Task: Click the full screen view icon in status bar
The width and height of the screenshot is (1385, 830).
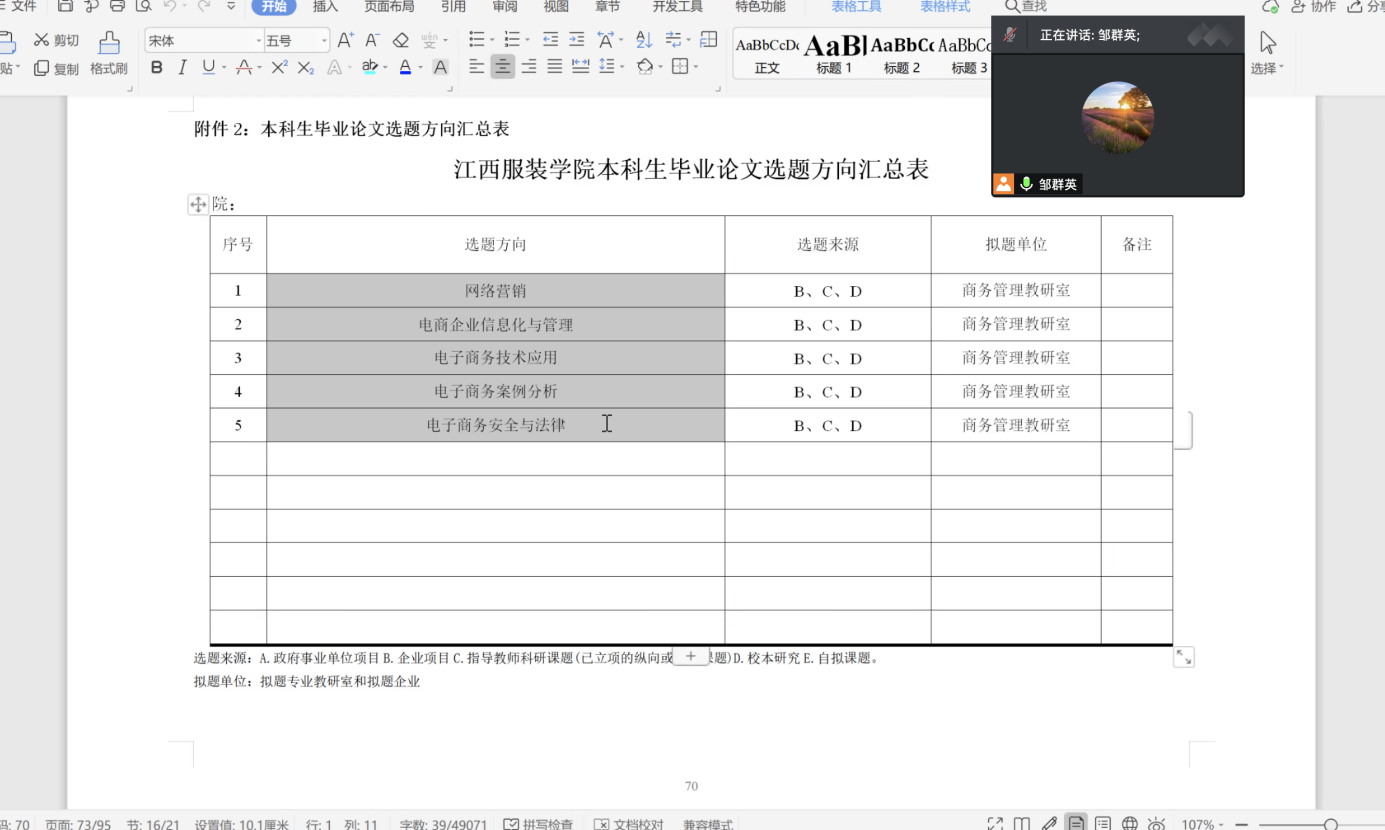Action: pos(995,824)
